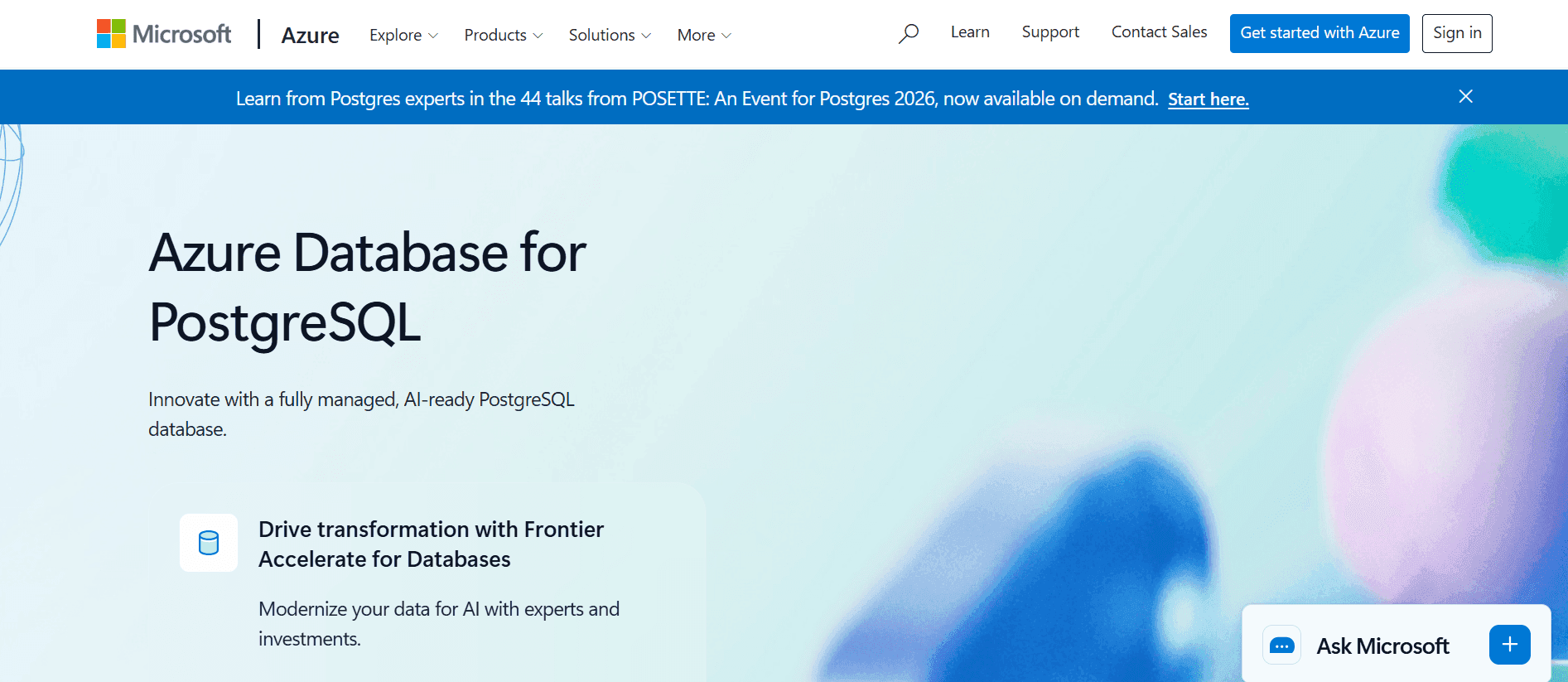Viewport: 1568px width, 682px height.
Task: Click the POSETTE banner announcement text
Action: (697, 99)
